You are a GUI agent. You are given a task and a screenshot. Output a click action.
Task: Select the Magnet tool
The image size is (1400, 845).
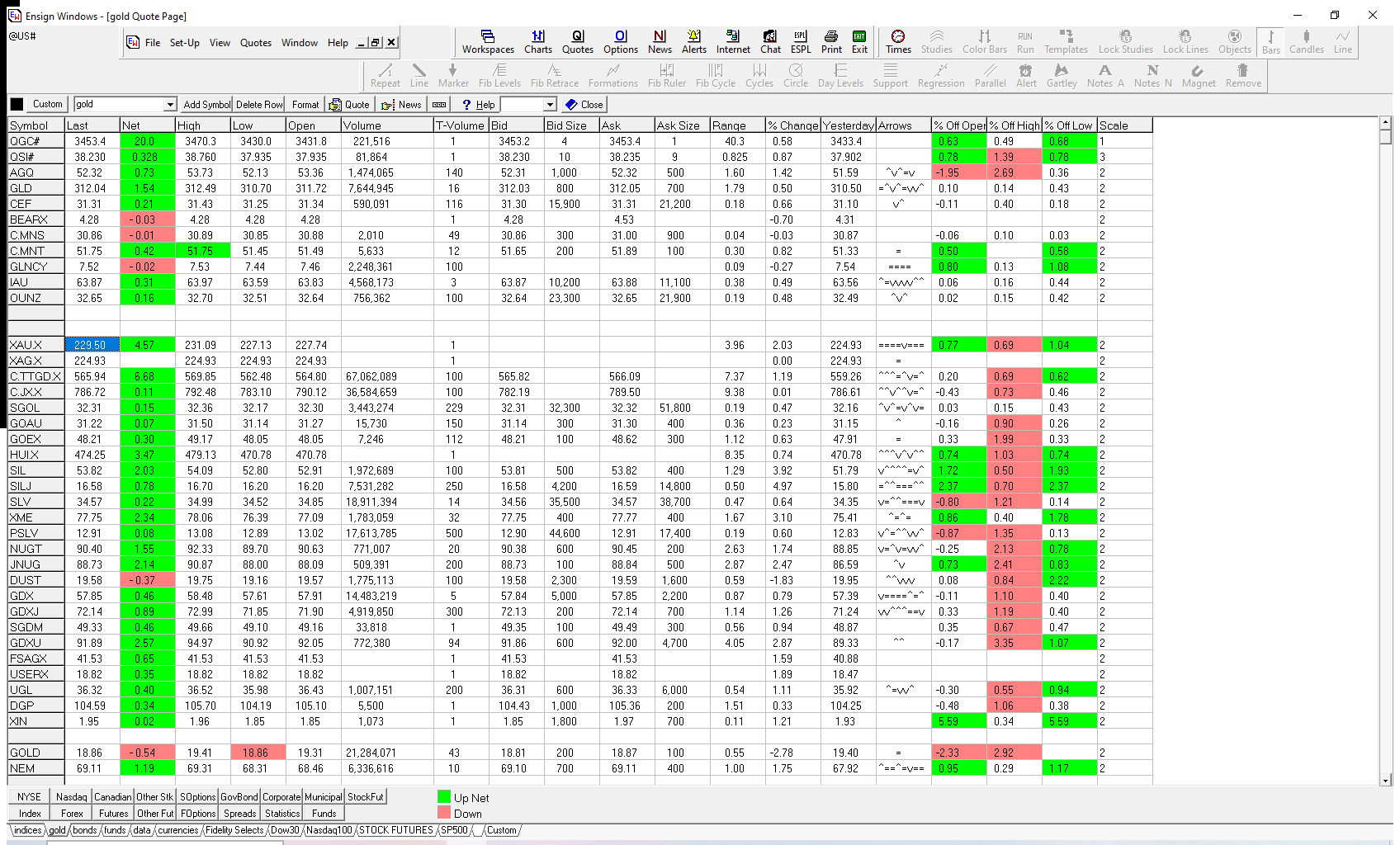[1199, 76]
